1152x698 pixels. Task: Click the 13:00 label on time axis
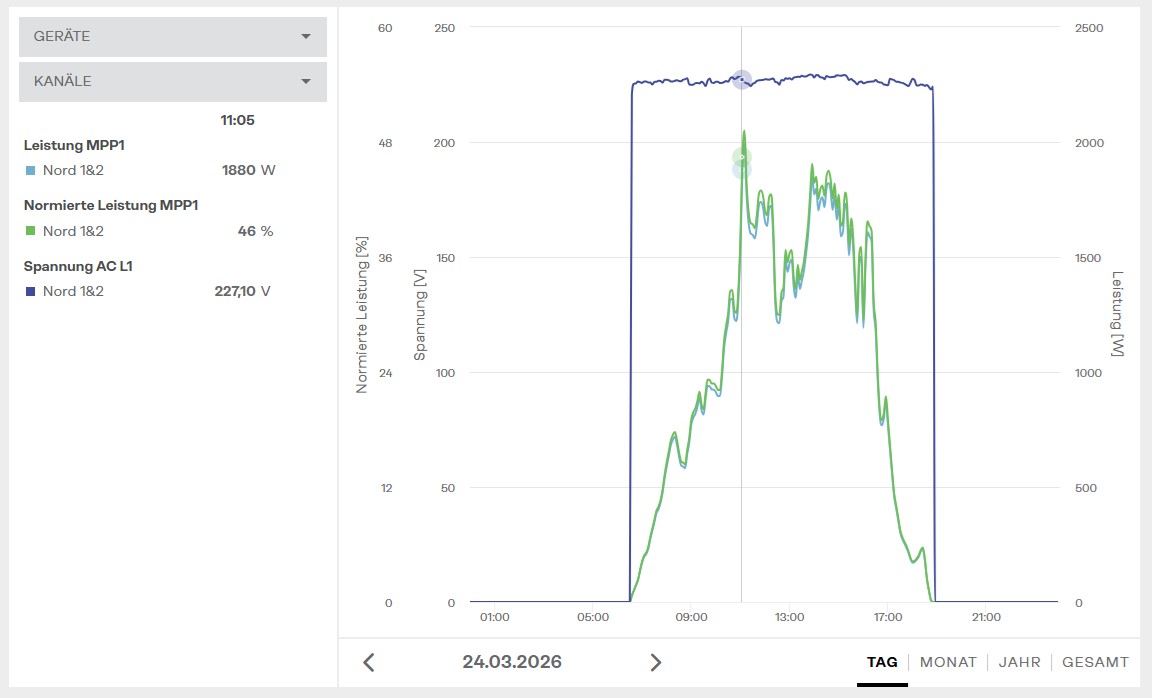pos(789,617)
